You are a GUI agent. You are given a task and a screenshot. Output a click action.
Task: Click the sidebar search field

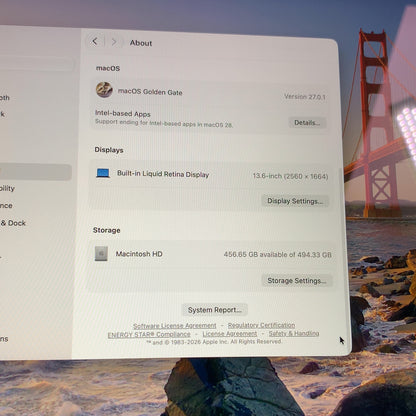pos(36,64)
